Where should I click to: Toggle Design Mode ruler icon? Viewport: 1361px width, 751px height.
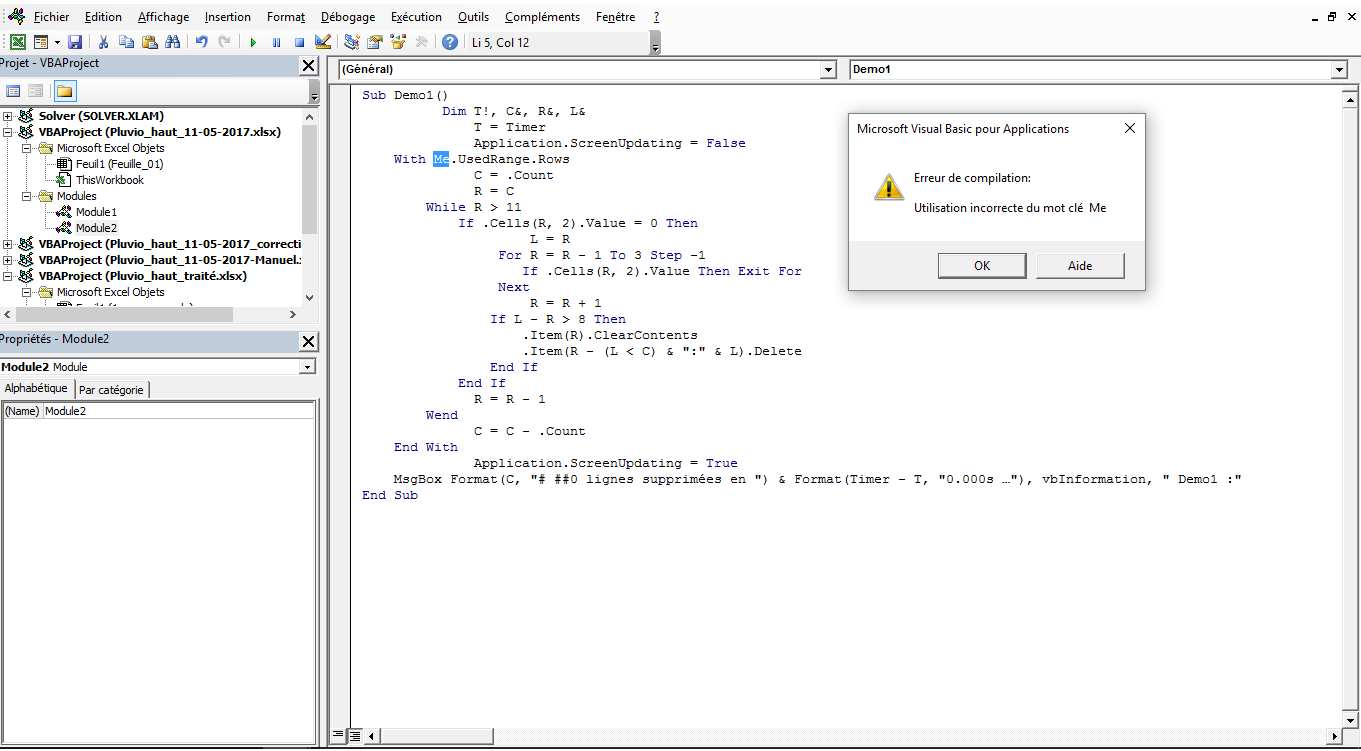click(322, 42)
